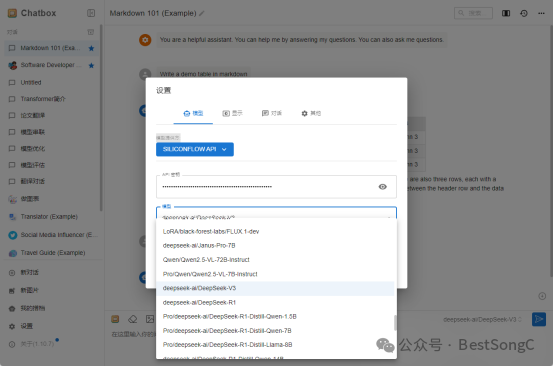
Task: Toggle API key visibility eye icon
Action: click(x=382, y=187)
